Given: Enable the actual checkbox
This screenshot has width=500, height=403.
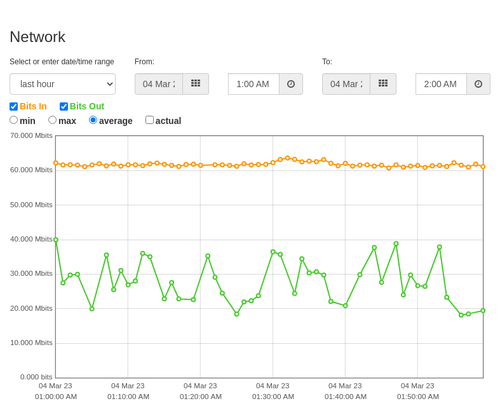Looking at the screenshot, I should [x=150, y=120].
